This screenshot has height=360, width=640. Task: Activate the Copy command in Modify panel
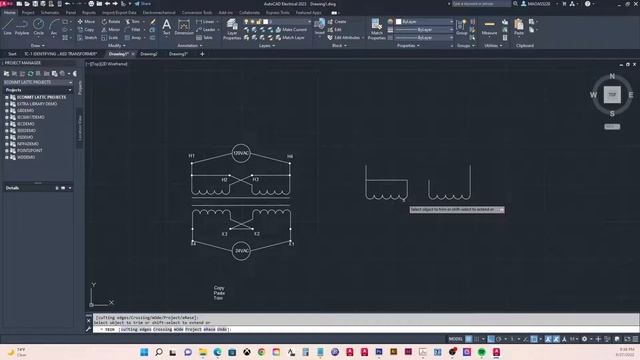(86, 30)
